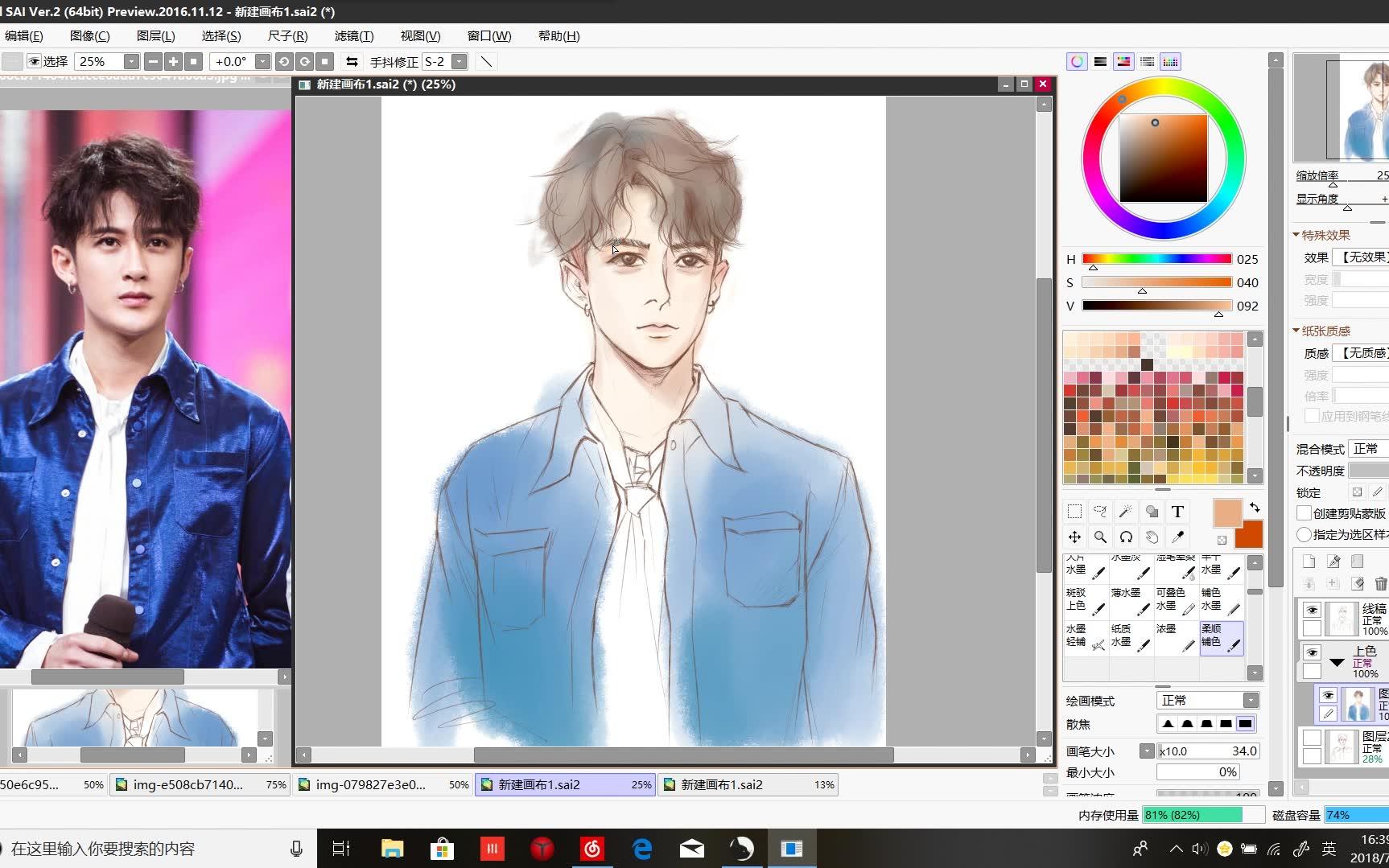Open the 手抖修正 S-2 dropdown

click(460, 61)
